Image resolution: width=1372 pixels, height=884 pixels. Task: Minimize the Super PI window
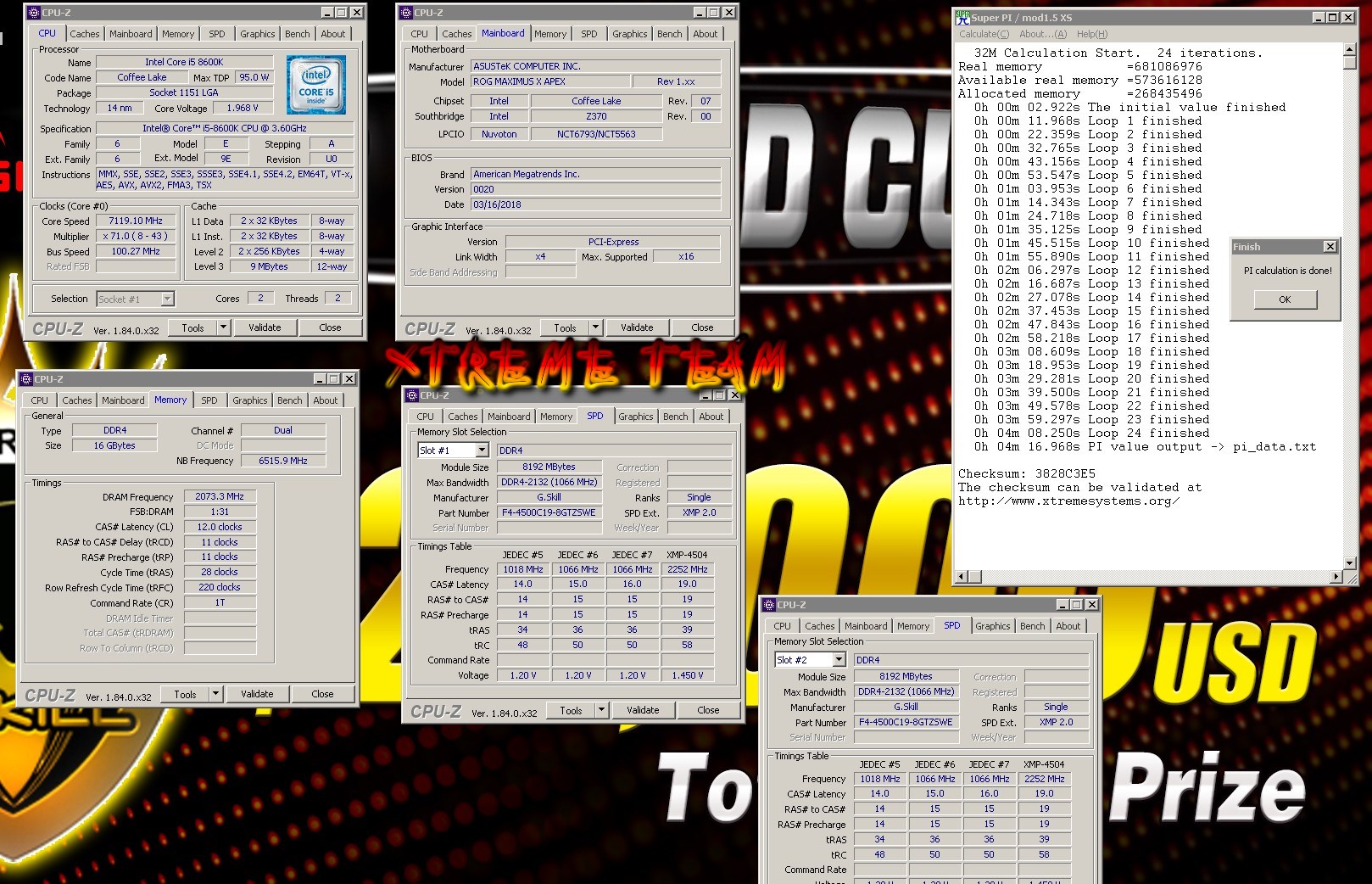pyautogui.click(x=1319, y=18)
